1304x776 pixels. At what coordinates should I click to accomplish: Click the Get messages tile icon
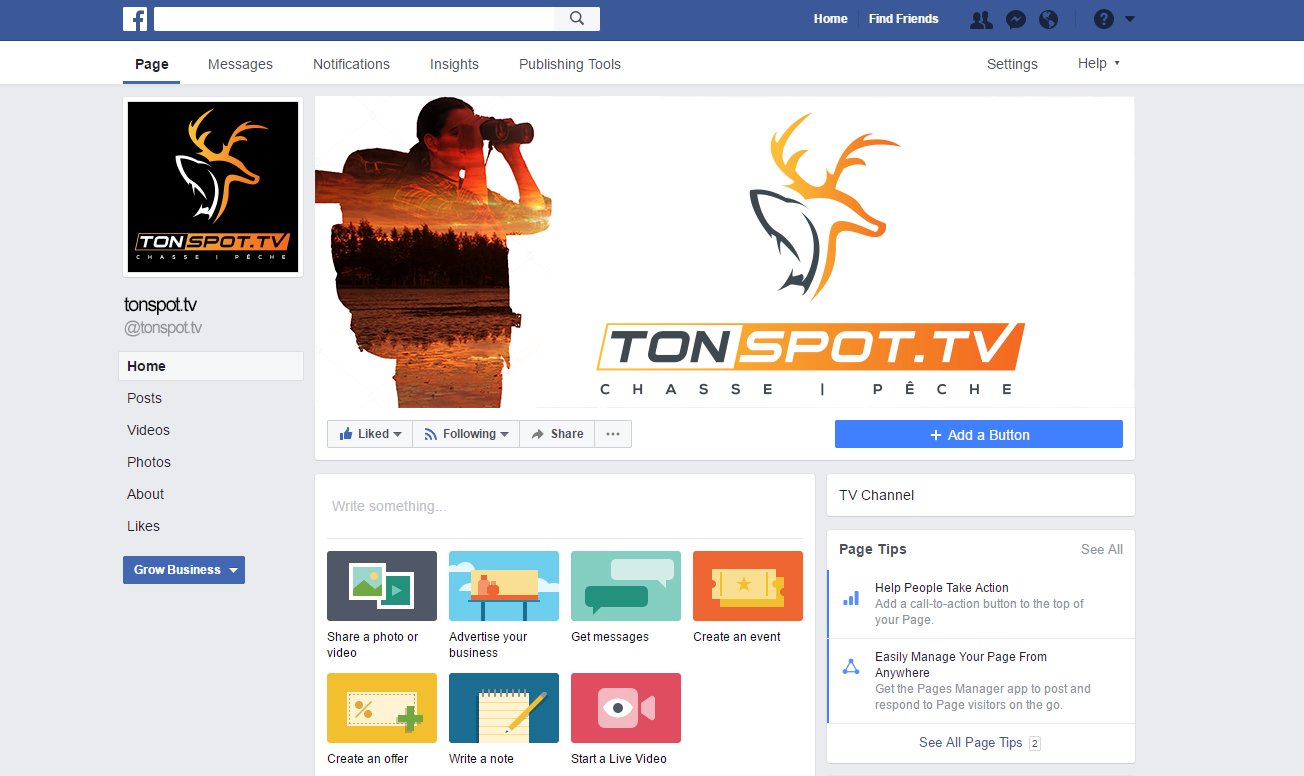[x=626, y=586]
